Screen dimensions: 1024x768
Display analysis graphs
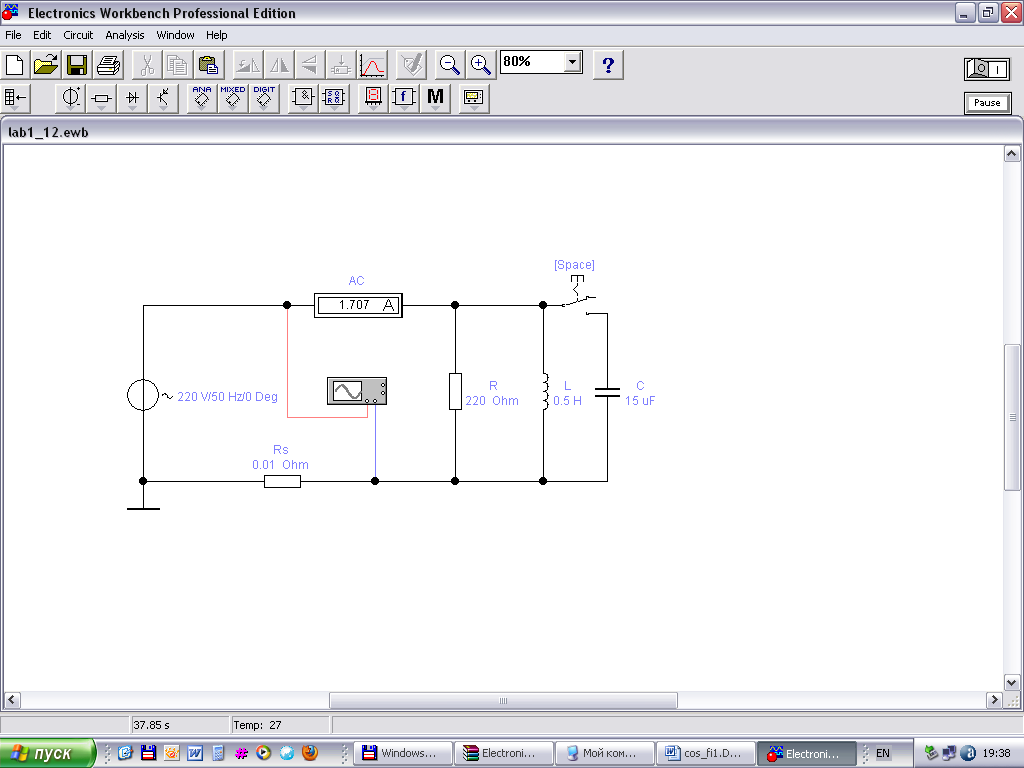(x=372, y=65)
